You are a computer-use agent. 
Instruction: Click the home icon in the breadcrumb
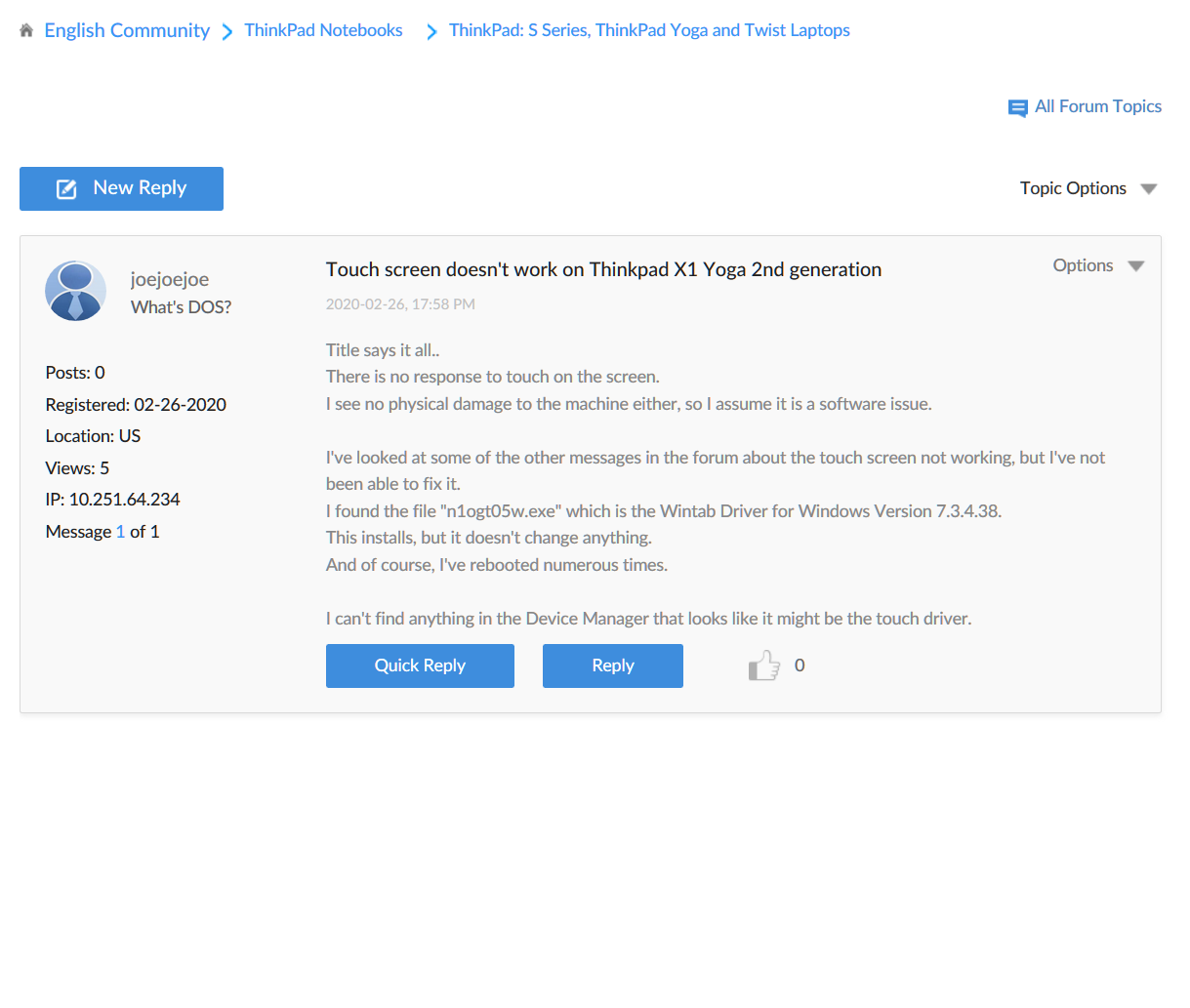click(x=26, y=29)
